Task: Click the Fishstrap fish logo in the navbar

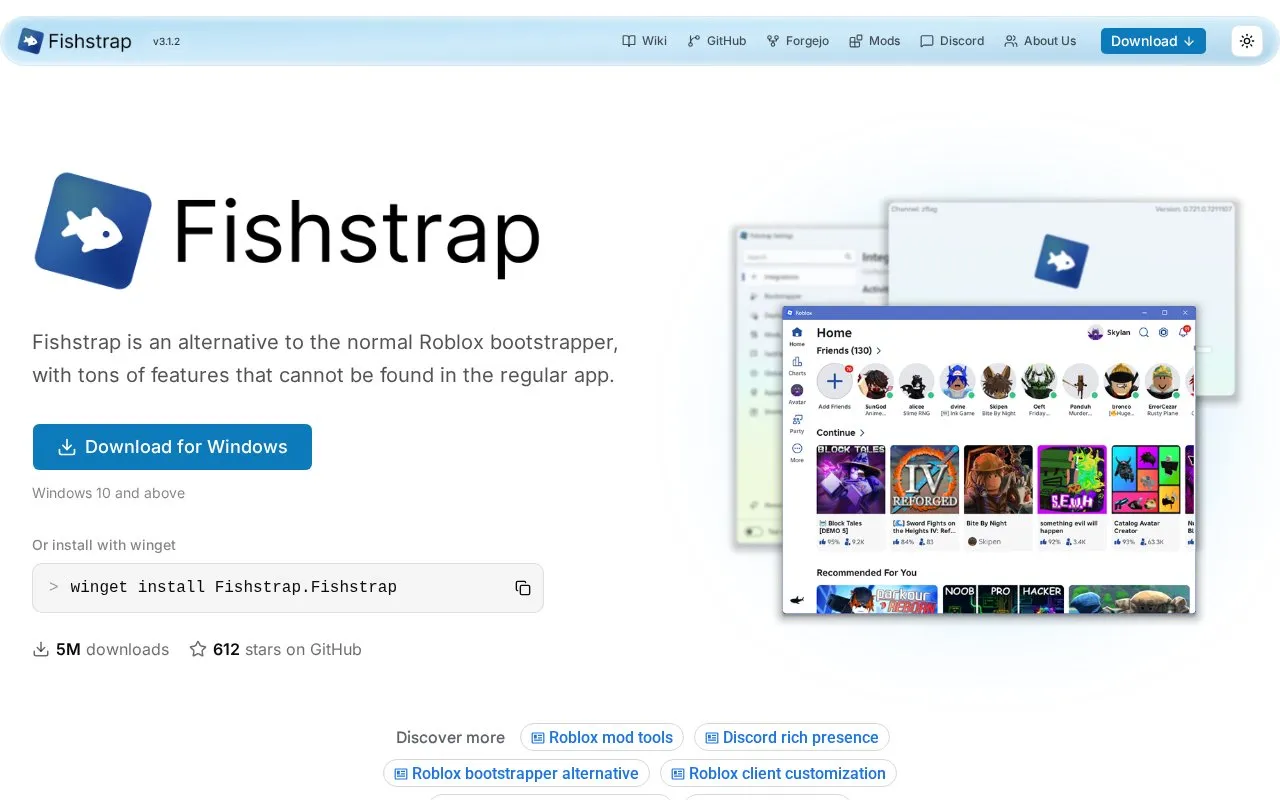Action: coord(30,41)
